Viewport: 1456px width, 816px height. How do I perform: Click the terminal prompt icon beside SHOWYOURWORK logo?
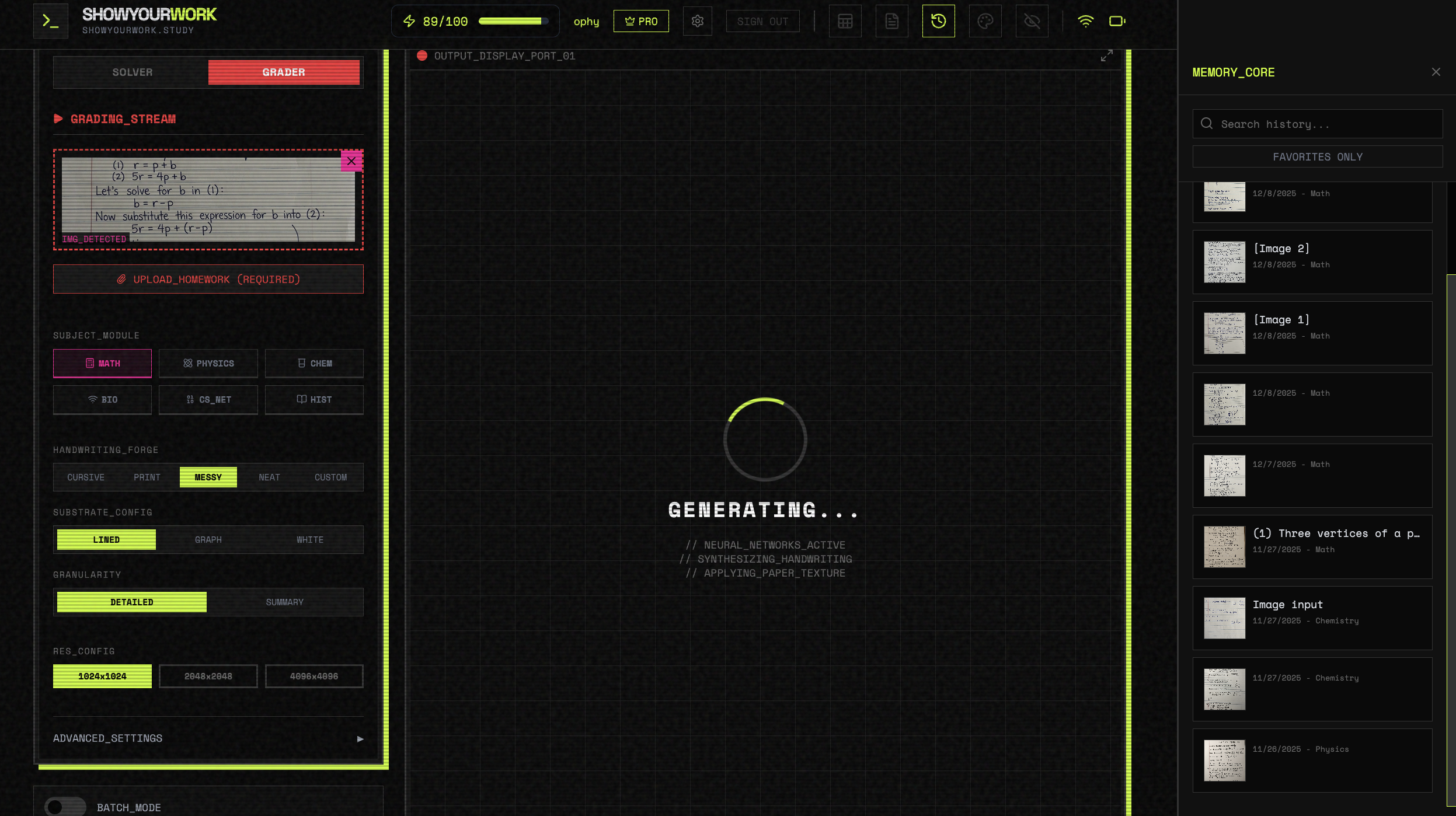pyautogui.click(x=50, y=20)
